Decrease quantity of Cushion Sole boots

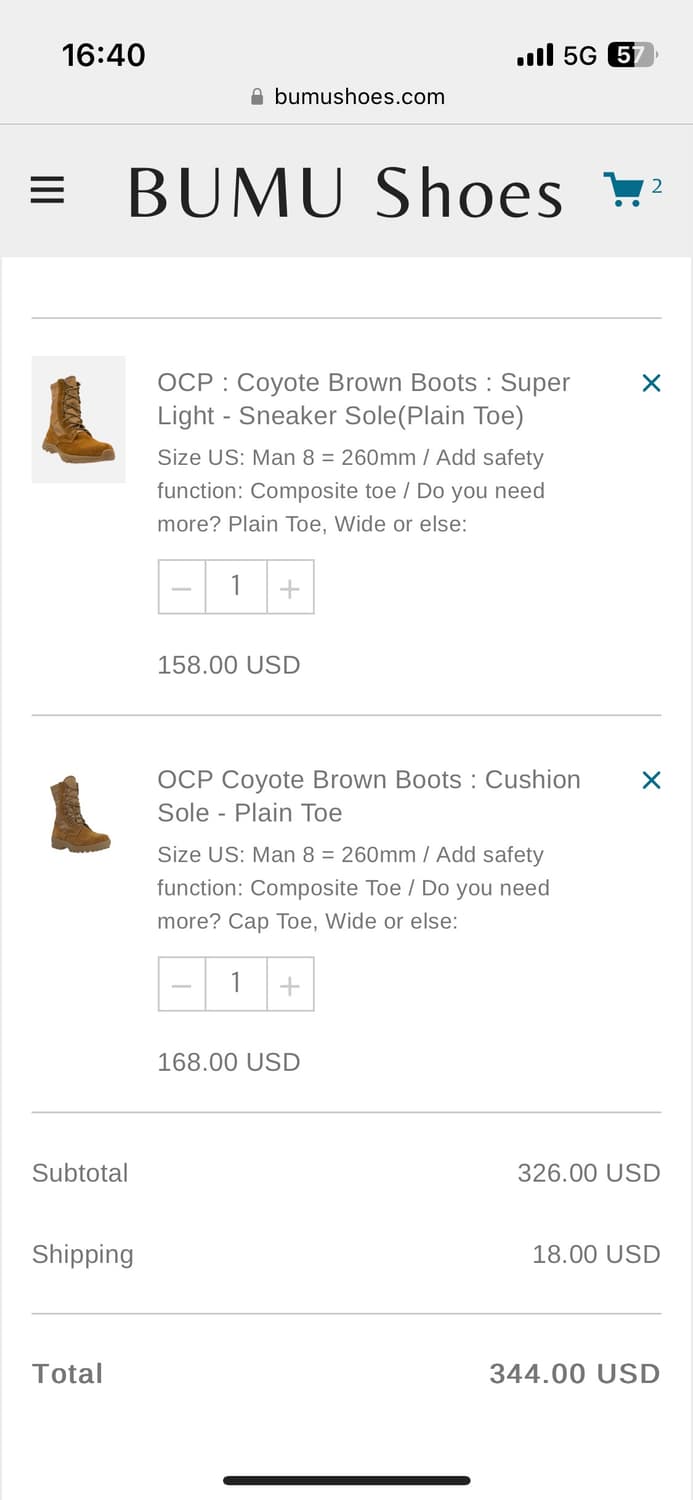(182, 984)
